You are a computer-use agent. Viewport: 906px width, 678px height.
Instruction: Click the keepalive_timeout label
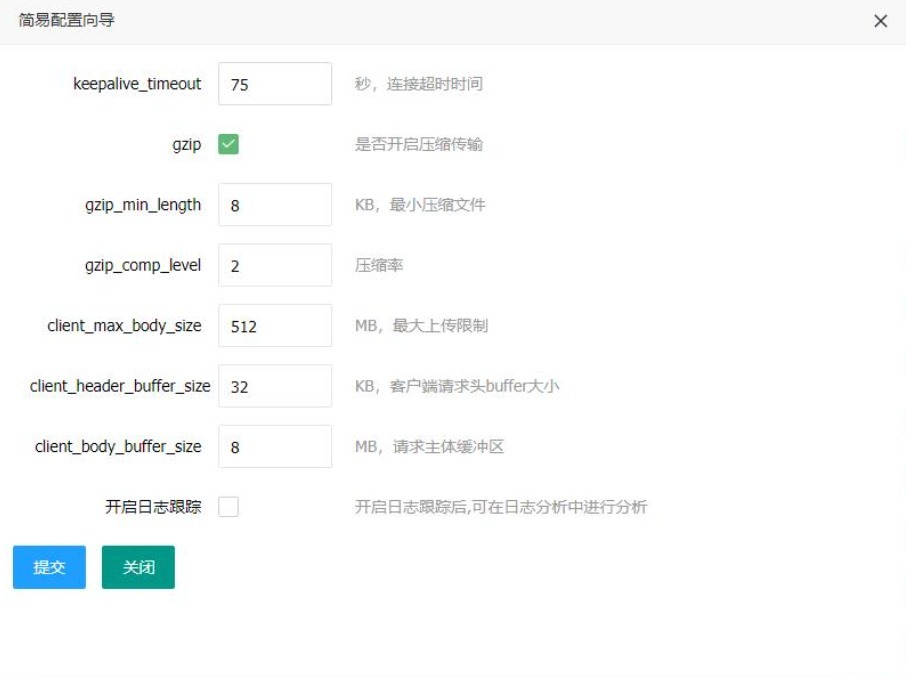pos(137,84)
